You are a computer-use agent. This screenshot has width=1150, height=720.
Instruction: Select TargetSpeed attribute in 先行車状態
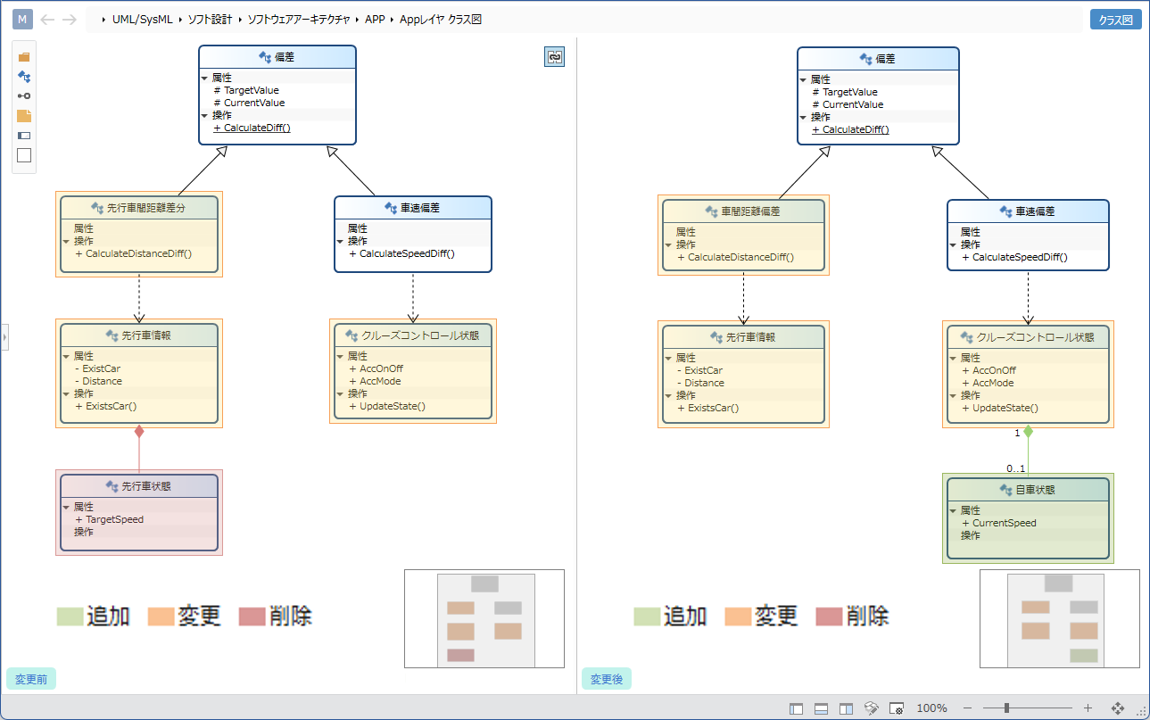[110, 520]
